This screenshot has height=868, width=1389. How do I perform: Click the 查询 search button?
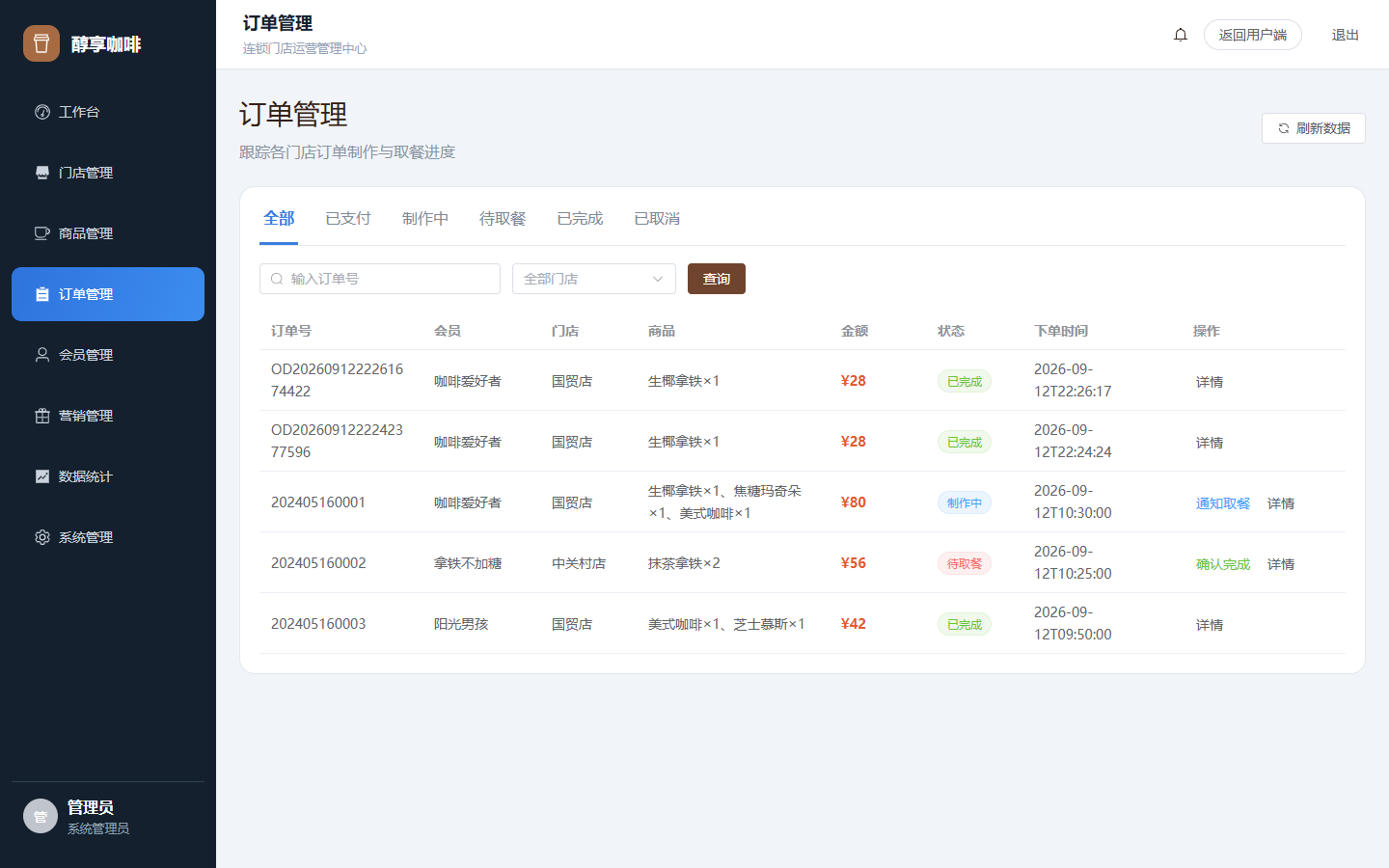coord(717,279)
